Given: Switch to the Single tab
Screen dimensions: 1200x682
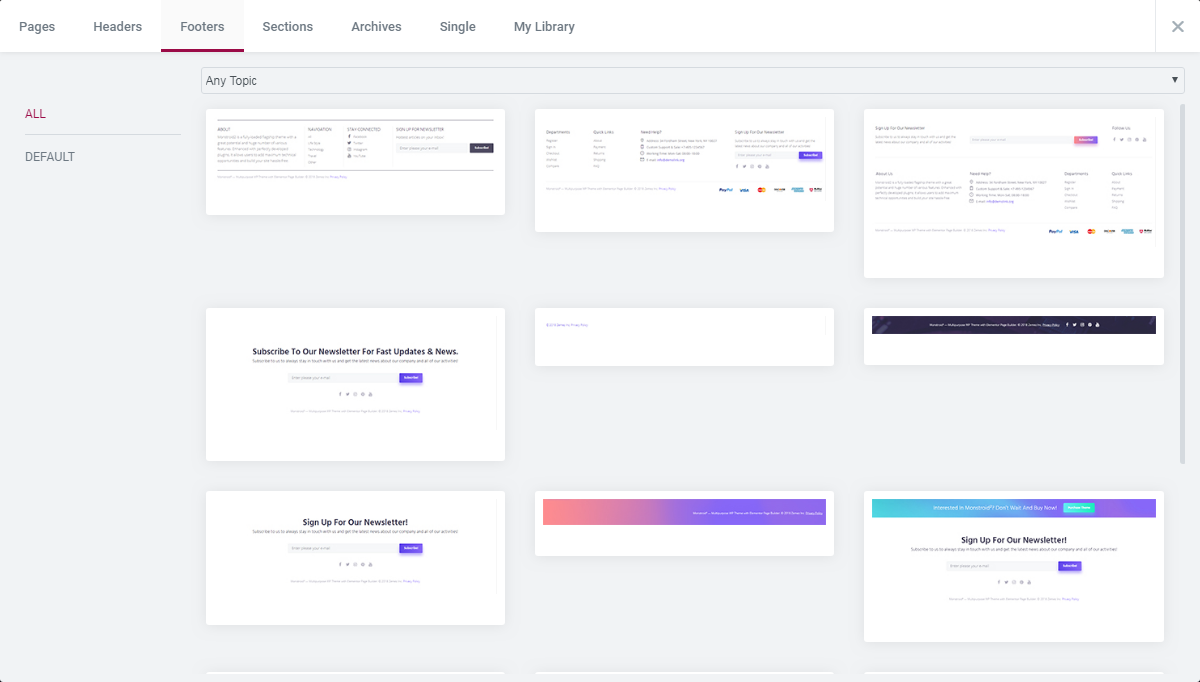Looking at the screenshot, I should [x=457, y=27].
